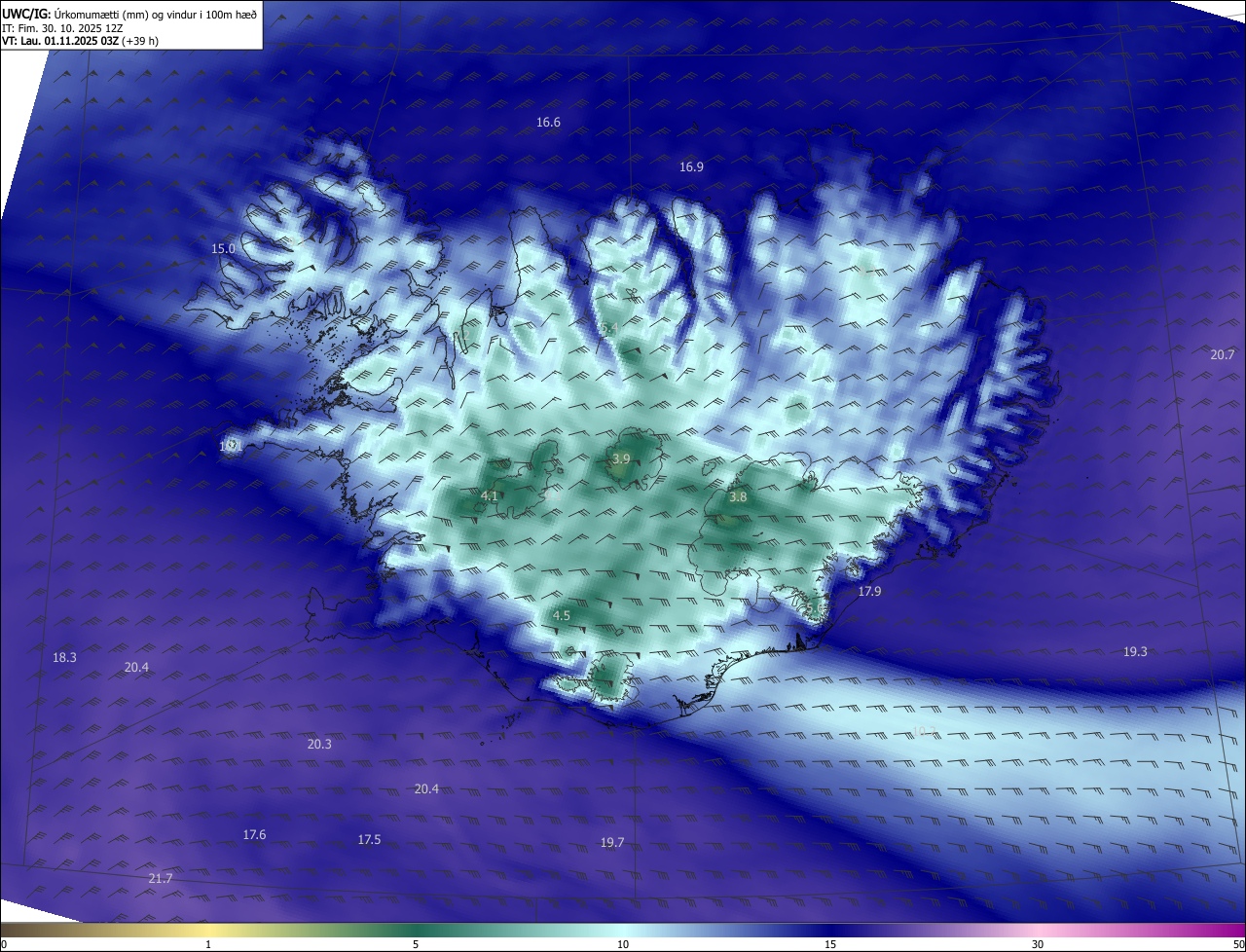1246x952 pixels.
Task: Click the 20.3 value label
Action: [x=319, y=745]
